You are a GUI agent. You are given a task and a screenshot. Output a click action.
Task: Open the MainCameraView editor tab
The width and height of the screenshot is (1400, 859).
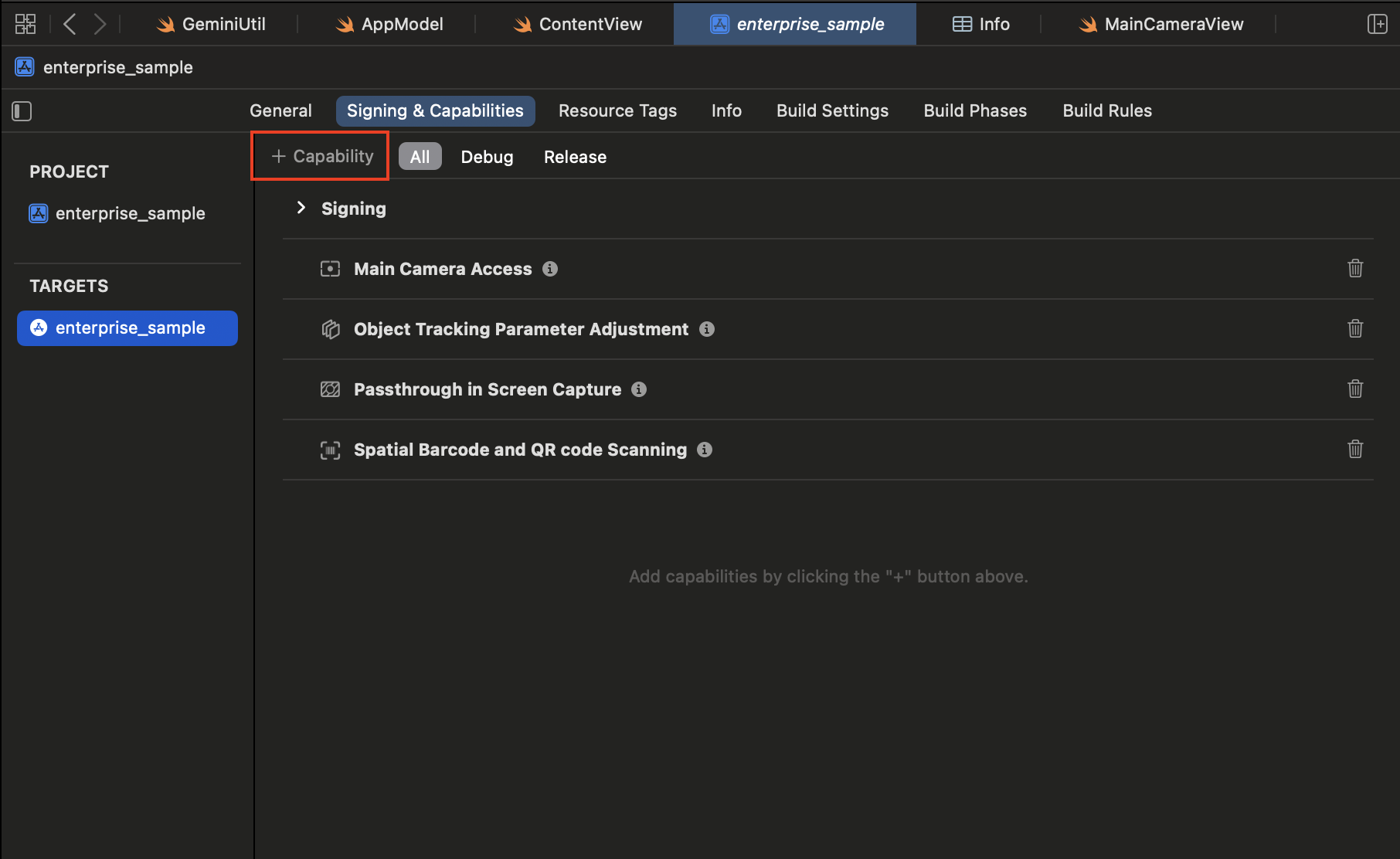(1160, 24)
